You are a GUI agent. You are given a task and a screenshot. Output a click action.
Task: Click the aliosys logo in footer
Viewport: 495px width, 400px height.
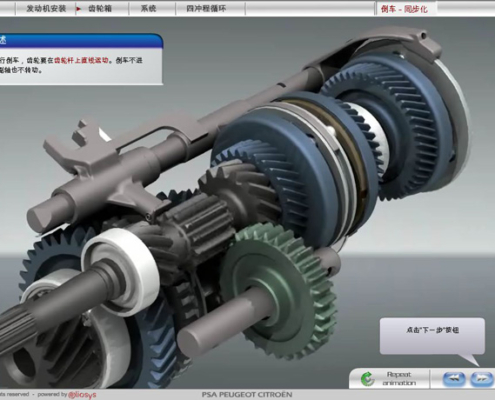pyautogui.click(x=82, y=395)
